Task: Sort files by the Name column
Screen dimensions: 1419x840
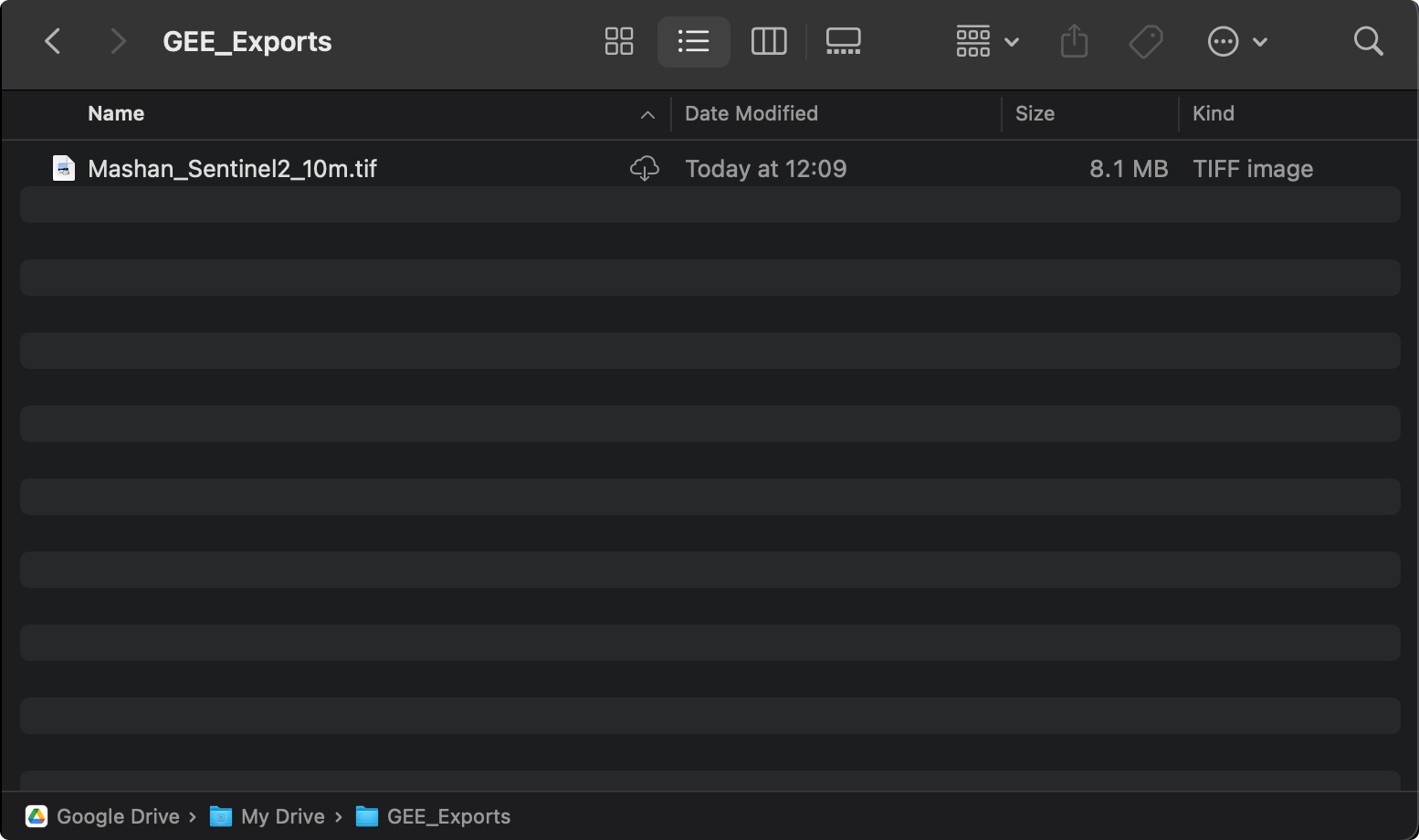Action: pyautogui.click(x=116, y=114)
